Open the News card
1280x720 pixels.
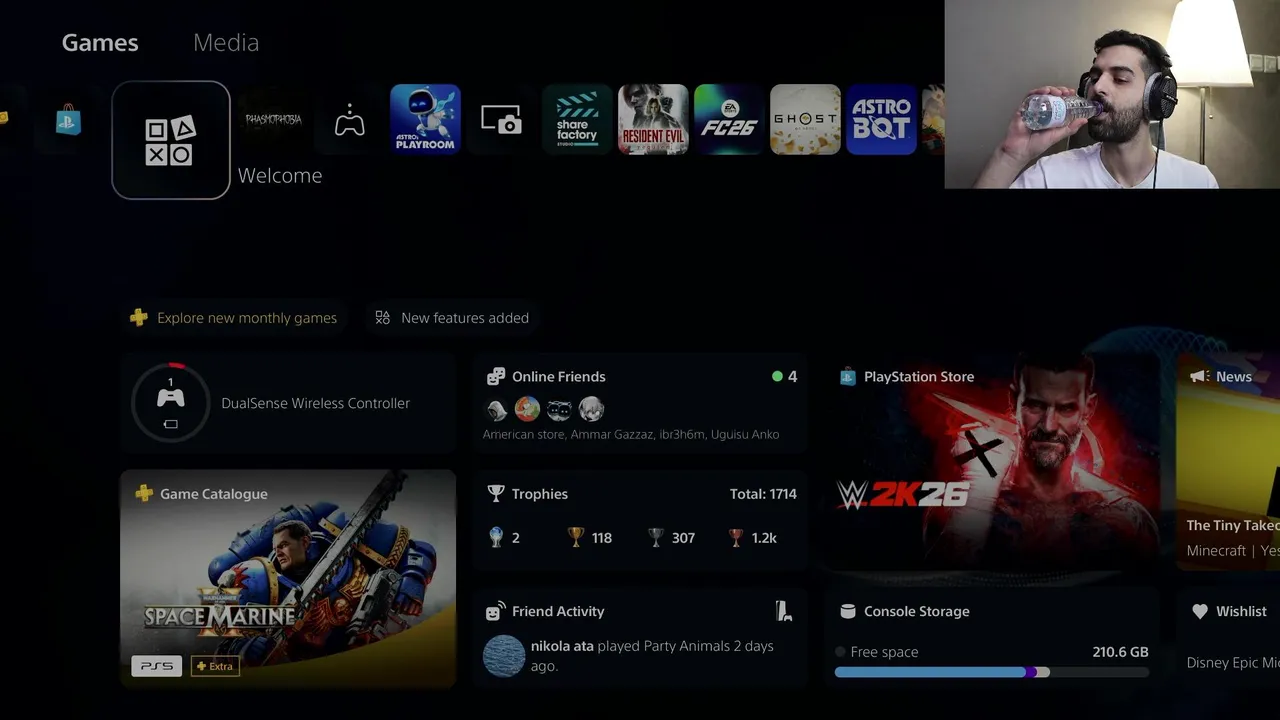(x=1228, y=462)
